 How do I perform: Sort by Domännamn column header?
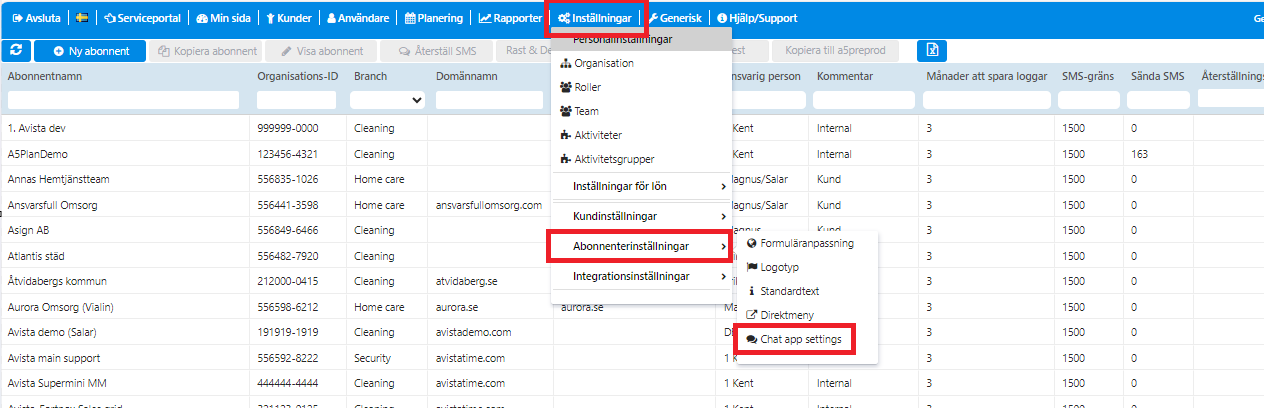[467, 76]
